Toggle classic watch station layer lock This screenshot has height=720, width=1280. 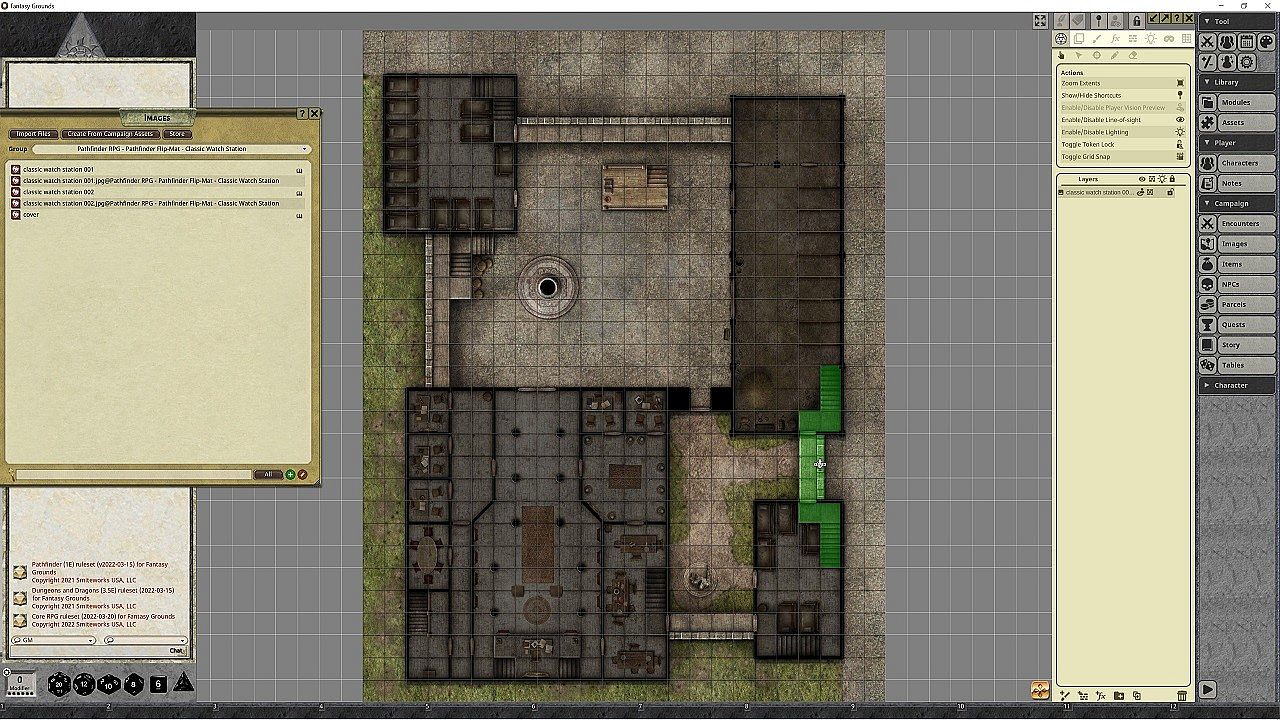coord(1171,192)
